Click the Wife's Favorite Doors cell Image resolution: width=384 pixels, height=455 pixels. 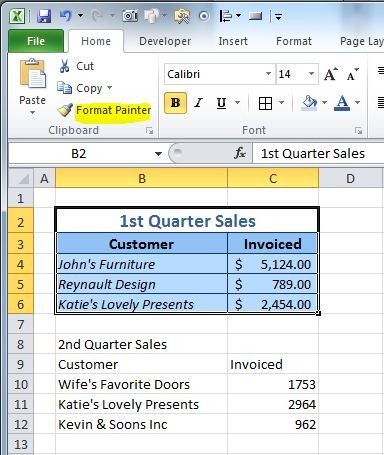pyautogui.click(x=142, y=384)
